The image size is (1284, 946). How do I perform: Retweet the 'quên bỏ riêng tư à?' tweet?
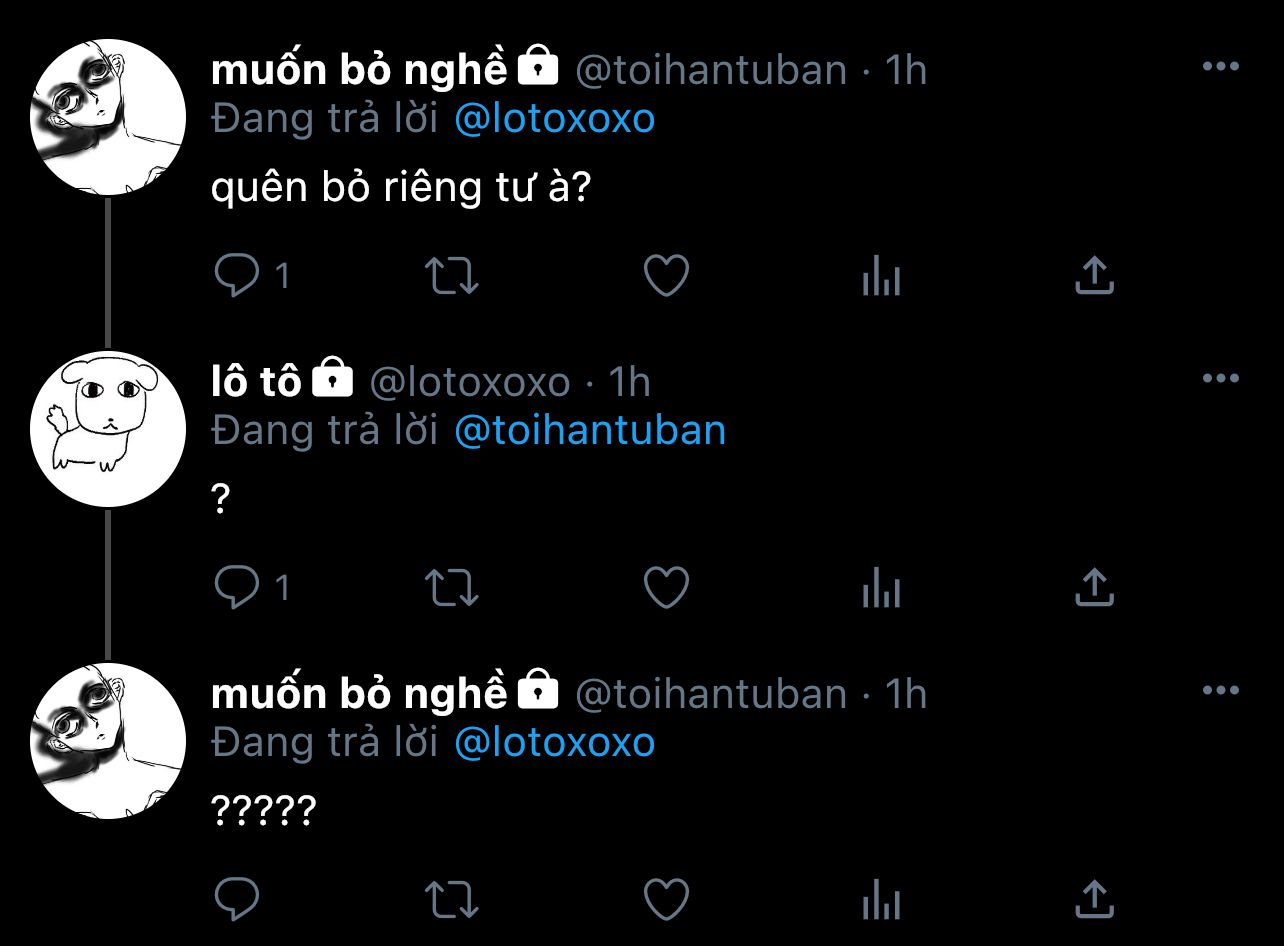tap(453, 276)
